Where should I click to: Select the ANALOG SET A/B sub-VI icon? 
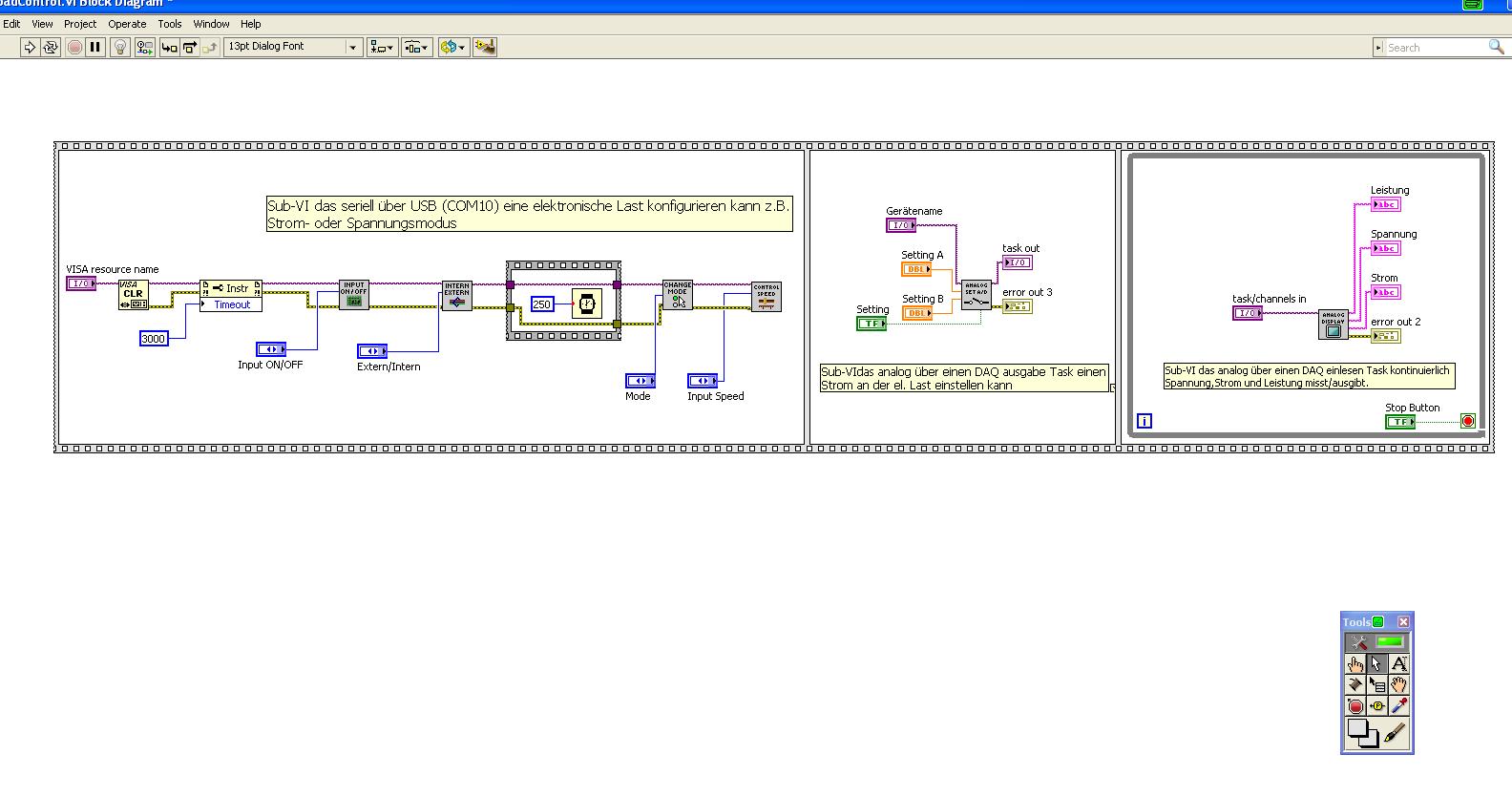(976, 295)
